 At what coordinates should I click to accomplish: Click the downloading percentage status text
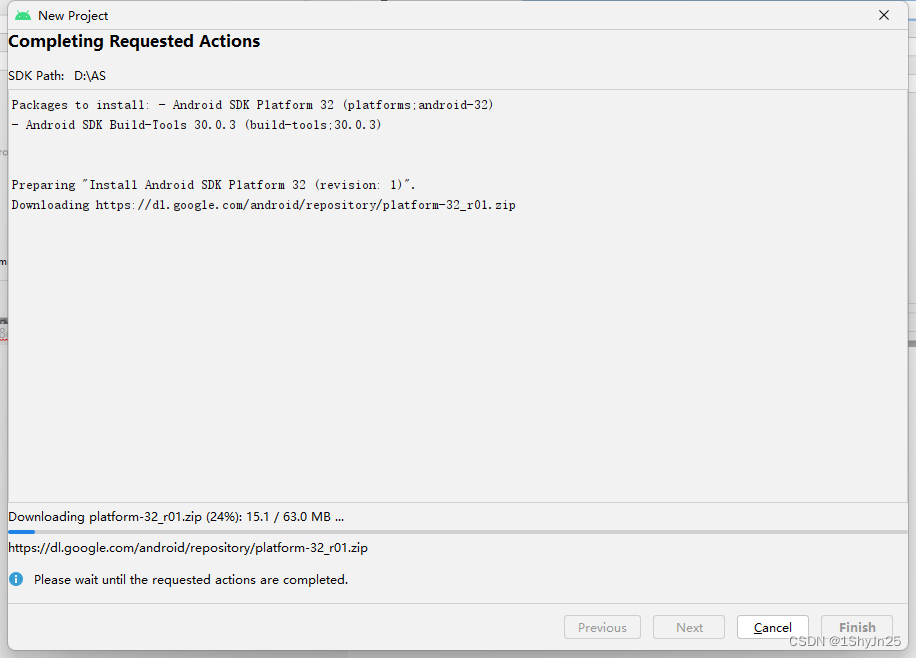pos(175,516)
